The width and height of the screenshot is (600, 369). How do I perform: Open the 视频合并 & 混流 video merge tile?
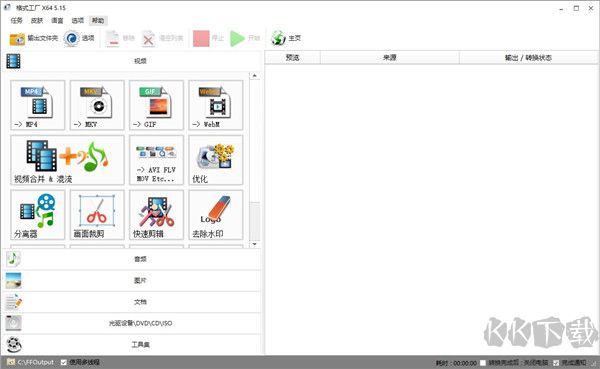coord(67,160)
